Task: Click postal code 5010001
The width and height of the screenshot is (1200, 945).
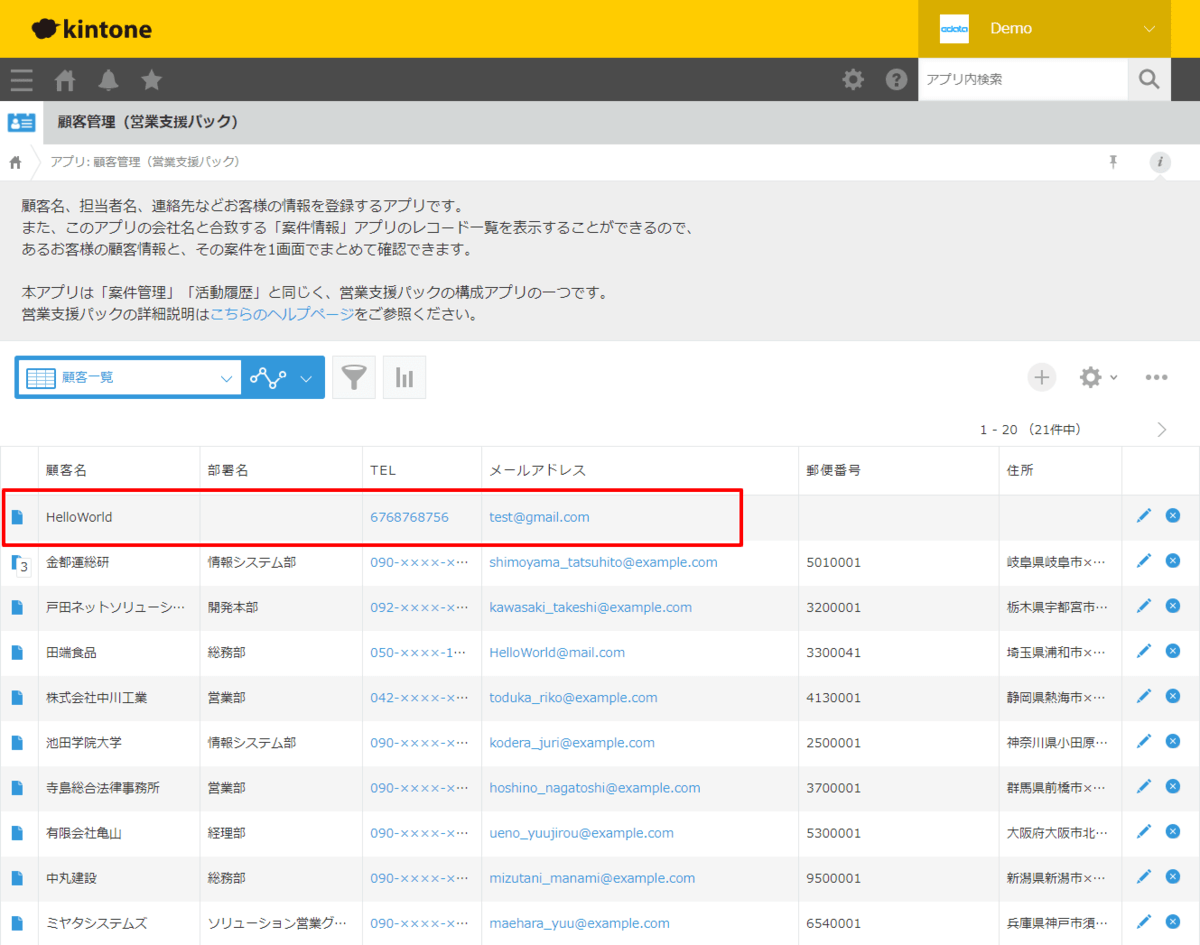Action: [x=834, y=562]
